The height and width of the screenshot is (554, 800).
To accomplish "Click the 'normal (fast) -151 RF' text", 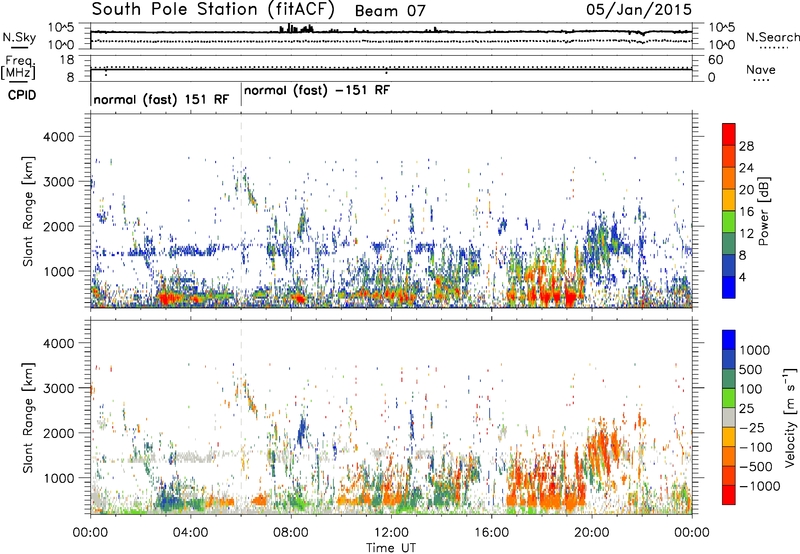I will 317,91.
